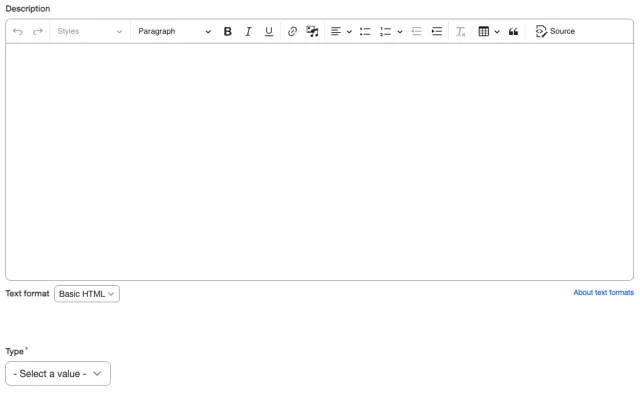Expand the table options arrow
Image resolution: width=640 pixels, height=394 pixels.
pos(497,31)
